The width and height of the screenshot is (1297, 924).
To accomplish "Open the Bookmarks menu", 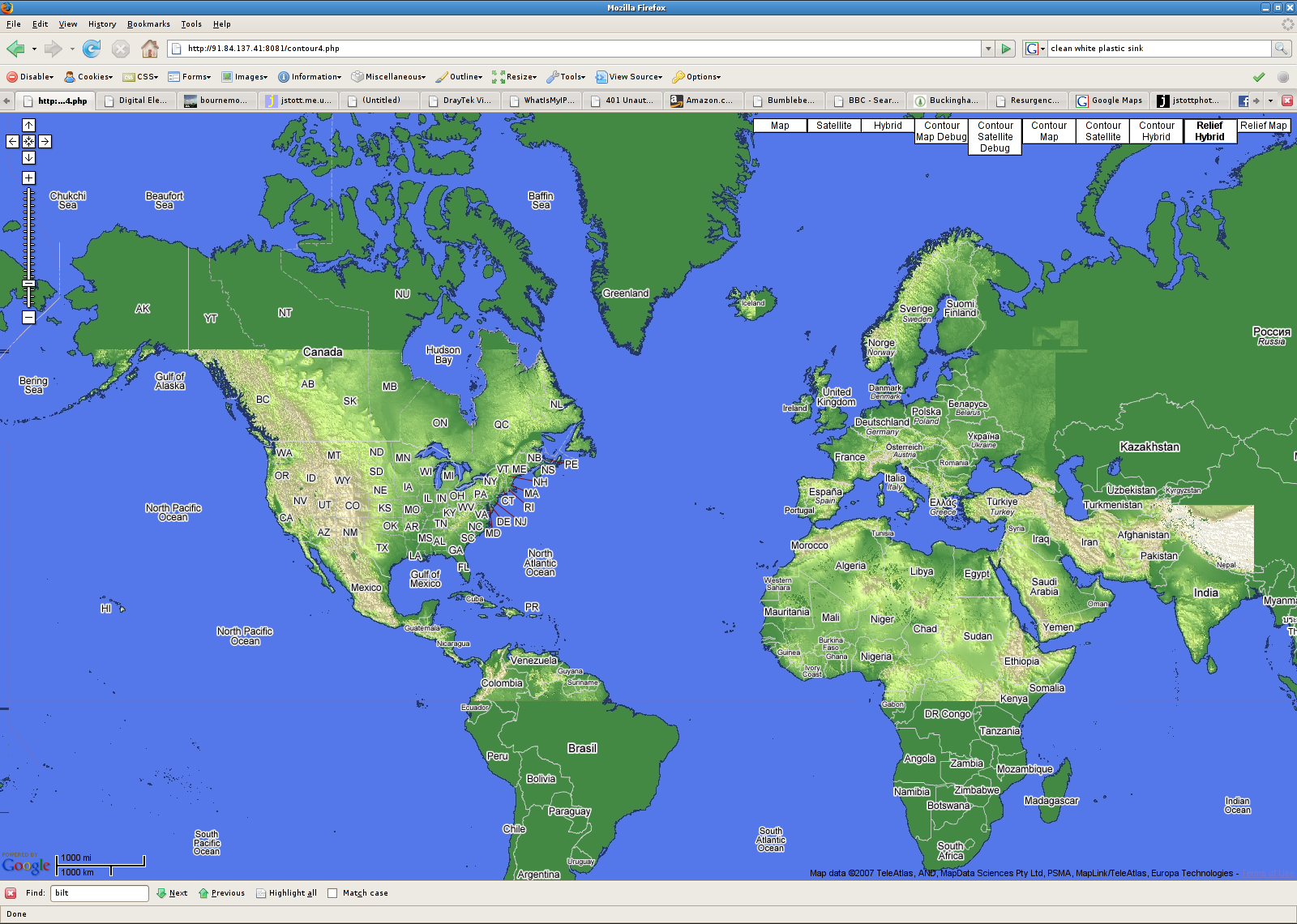I will coord(148,24).
